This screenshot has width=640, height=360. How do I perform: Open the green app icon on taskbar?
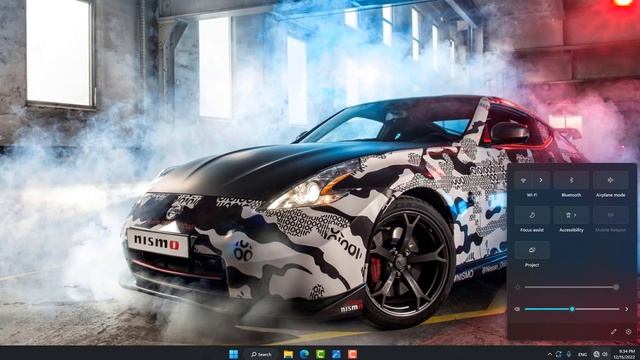tap(320, 354)
